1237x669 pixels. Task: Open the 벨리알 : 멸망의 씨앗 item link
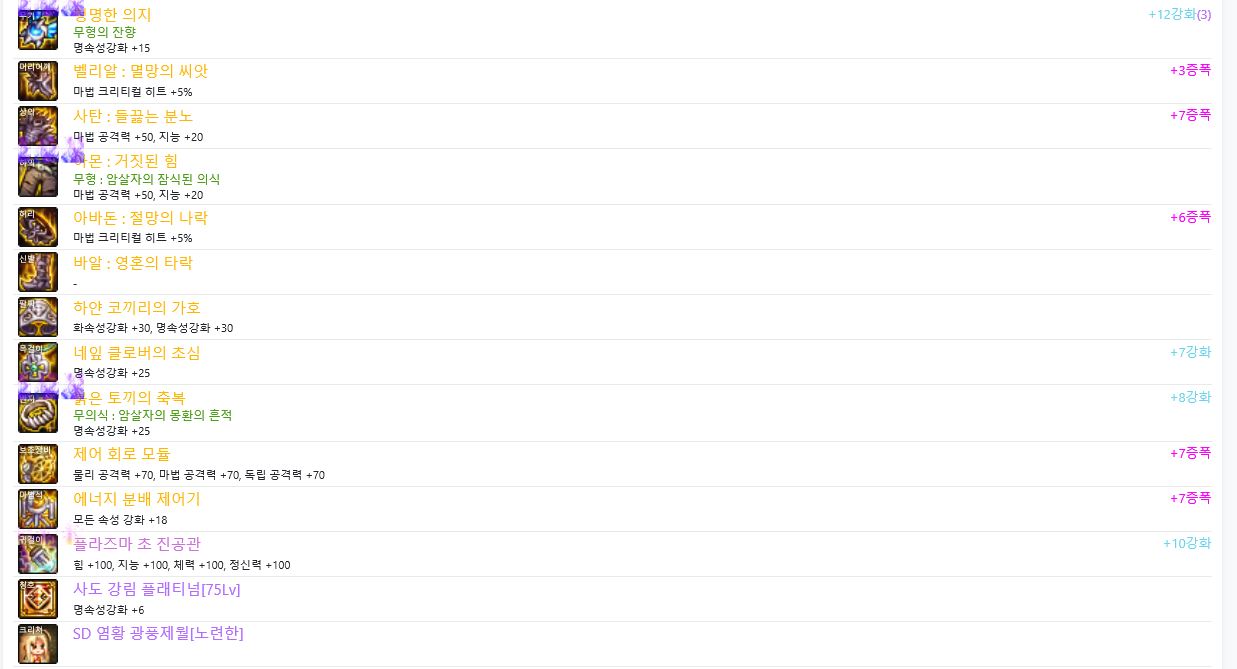140,71
